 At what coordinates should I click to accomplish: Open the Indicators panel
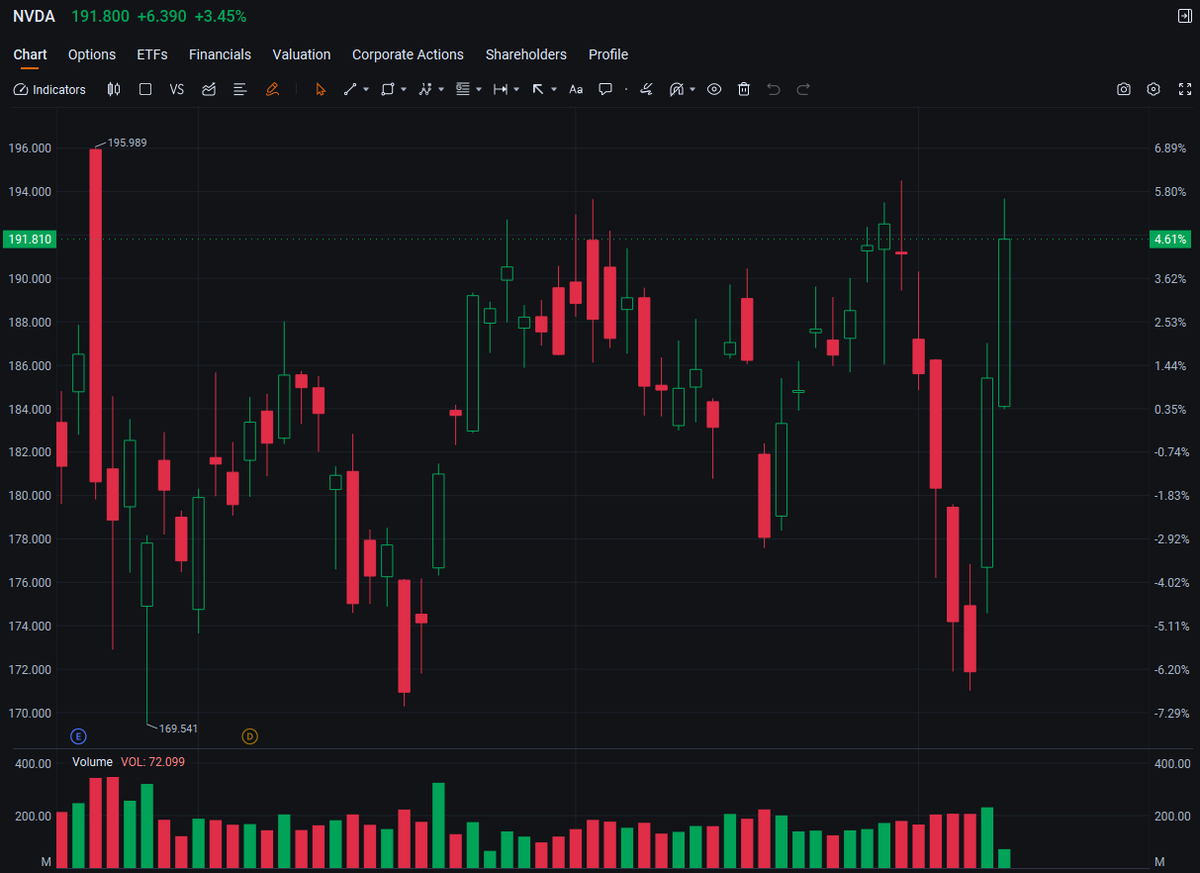click(50, 89)
